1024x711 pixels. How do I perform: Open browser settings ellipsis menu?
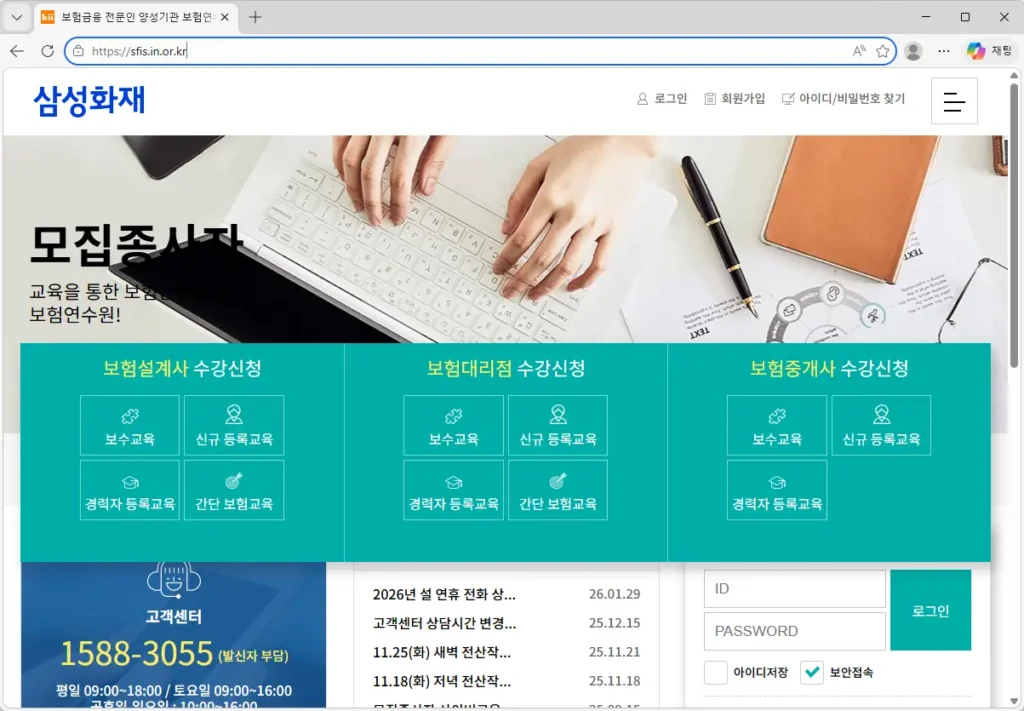coord(944,51)
